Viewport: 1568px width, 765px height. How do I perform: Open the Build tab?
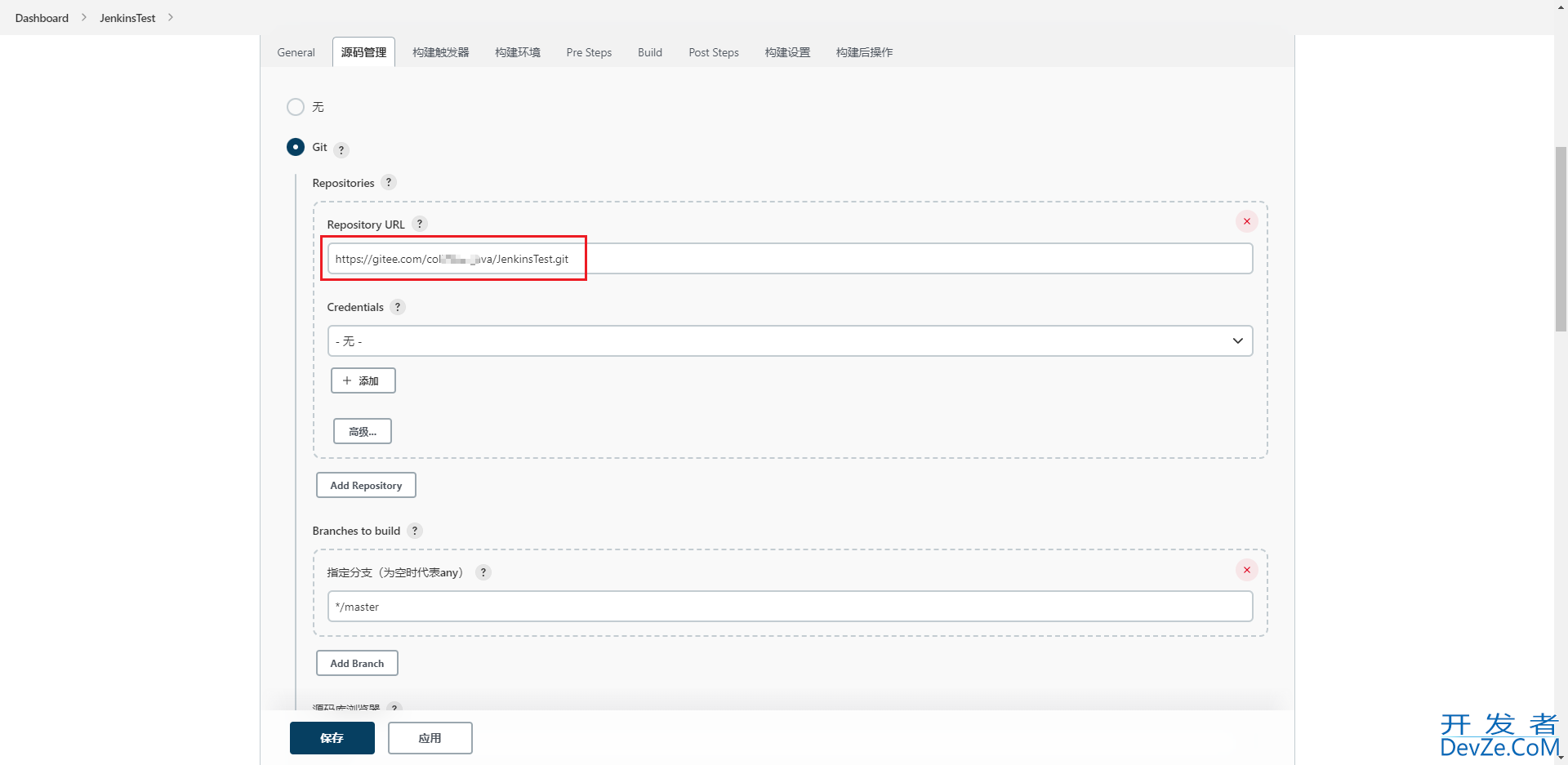coord(650,52)
